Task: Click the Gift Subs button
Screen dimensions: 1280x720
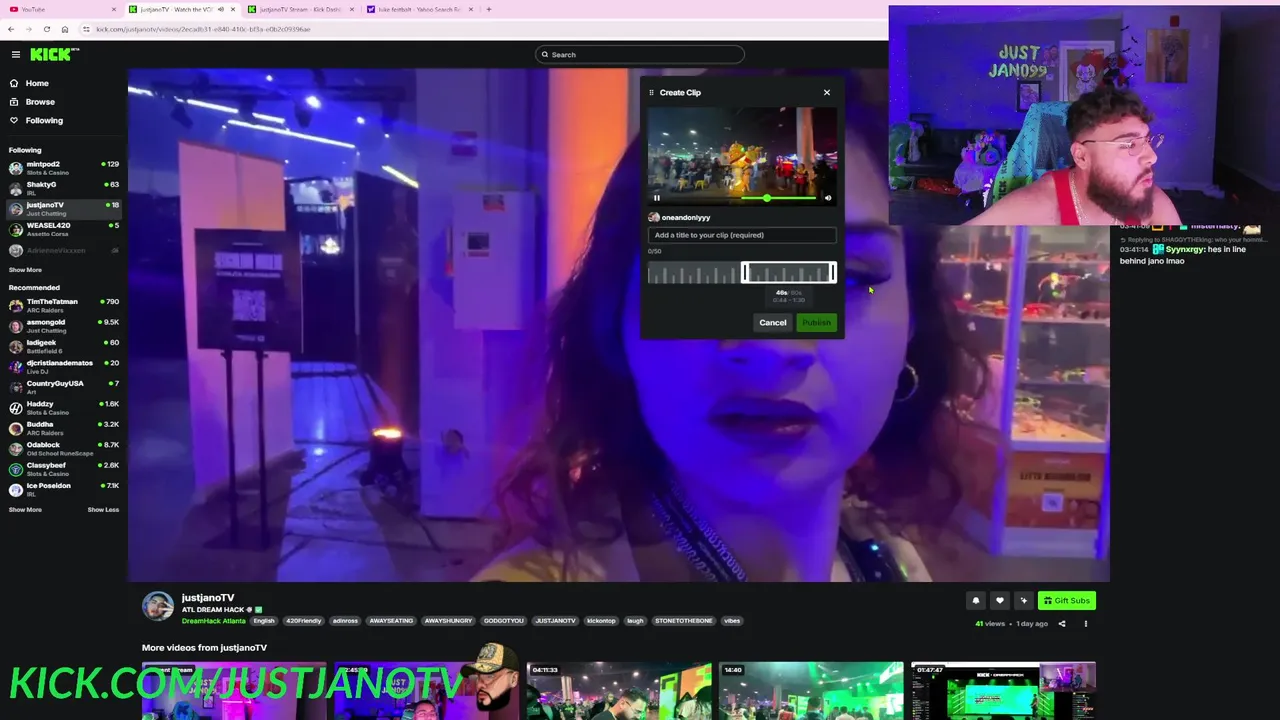Action: (x=1067, y=601)
